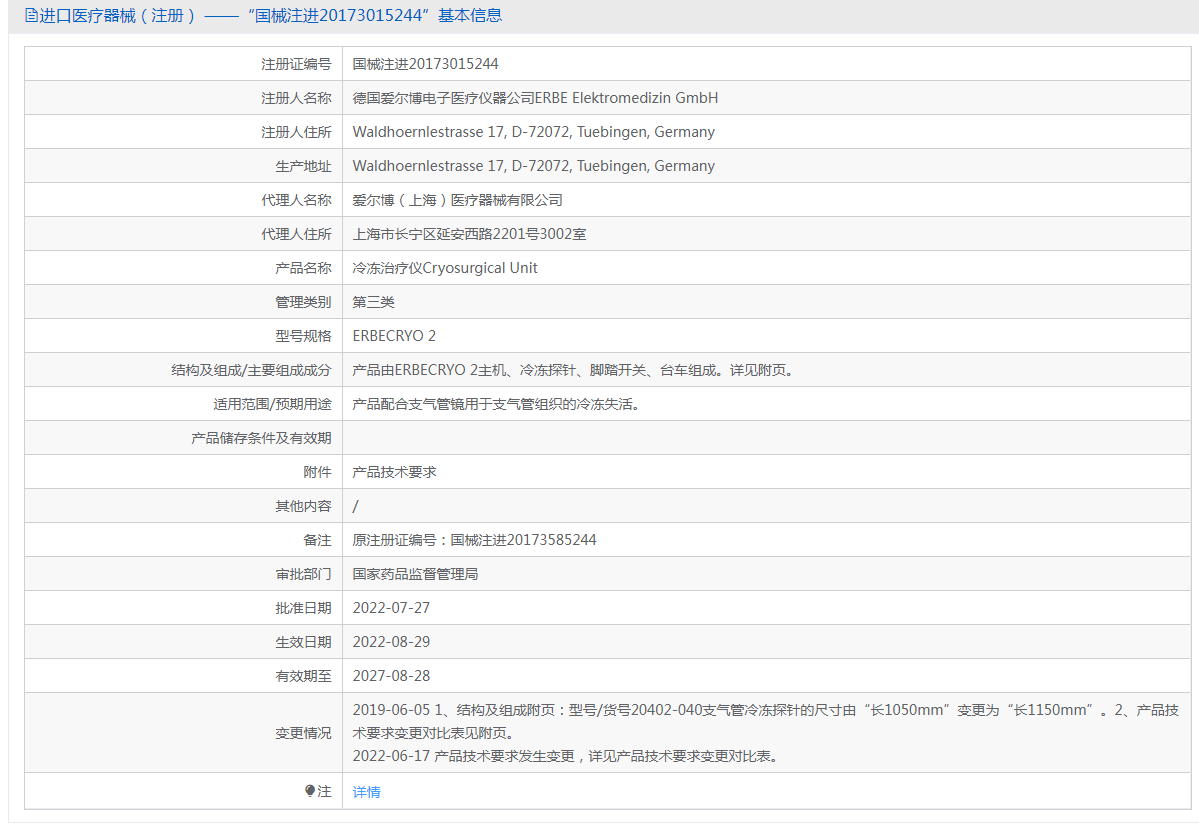Click the 注册证编号 value 国械注进20173015244 in the table
1199x828 pixels.
pos(425,64)
